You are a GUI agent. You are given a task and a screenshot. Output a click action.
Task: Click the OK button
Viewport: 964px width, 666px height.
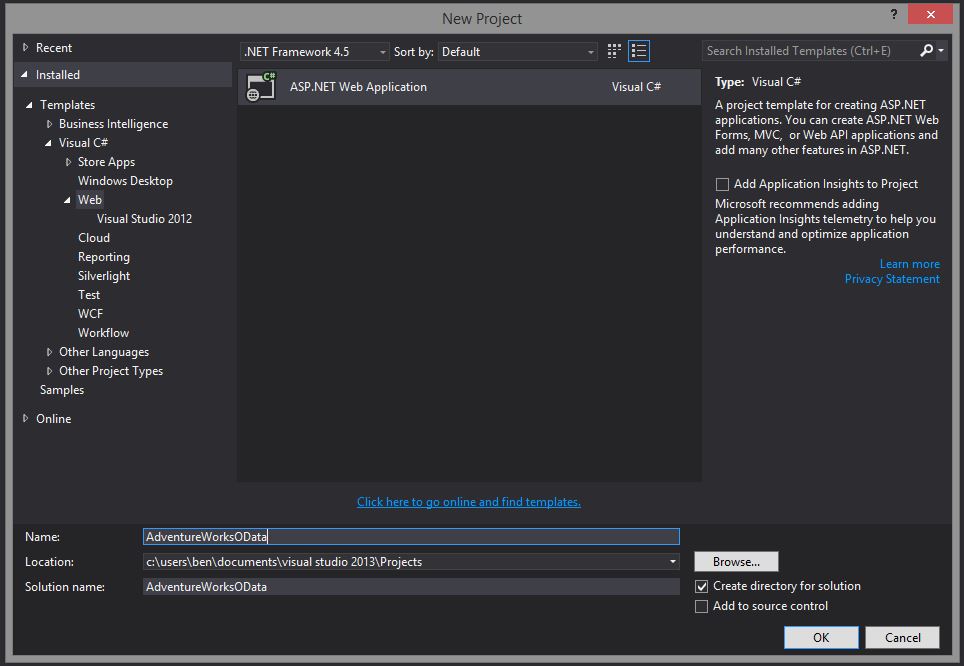(x=821, y=638)
